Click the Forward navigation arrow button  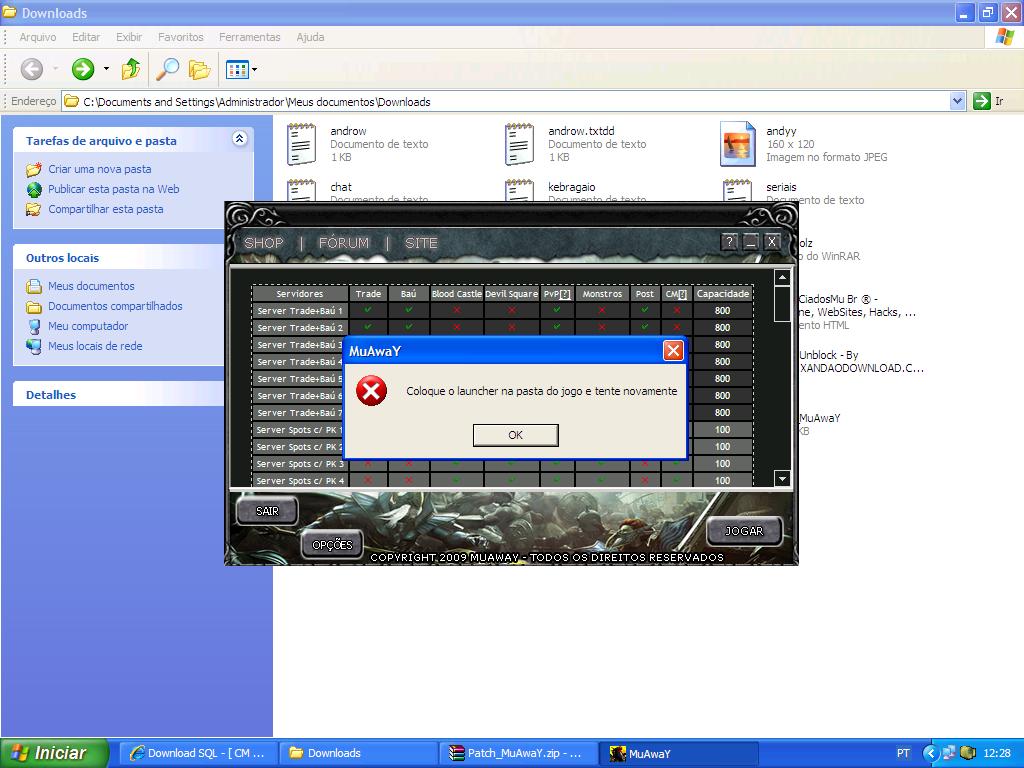[83, 69]
